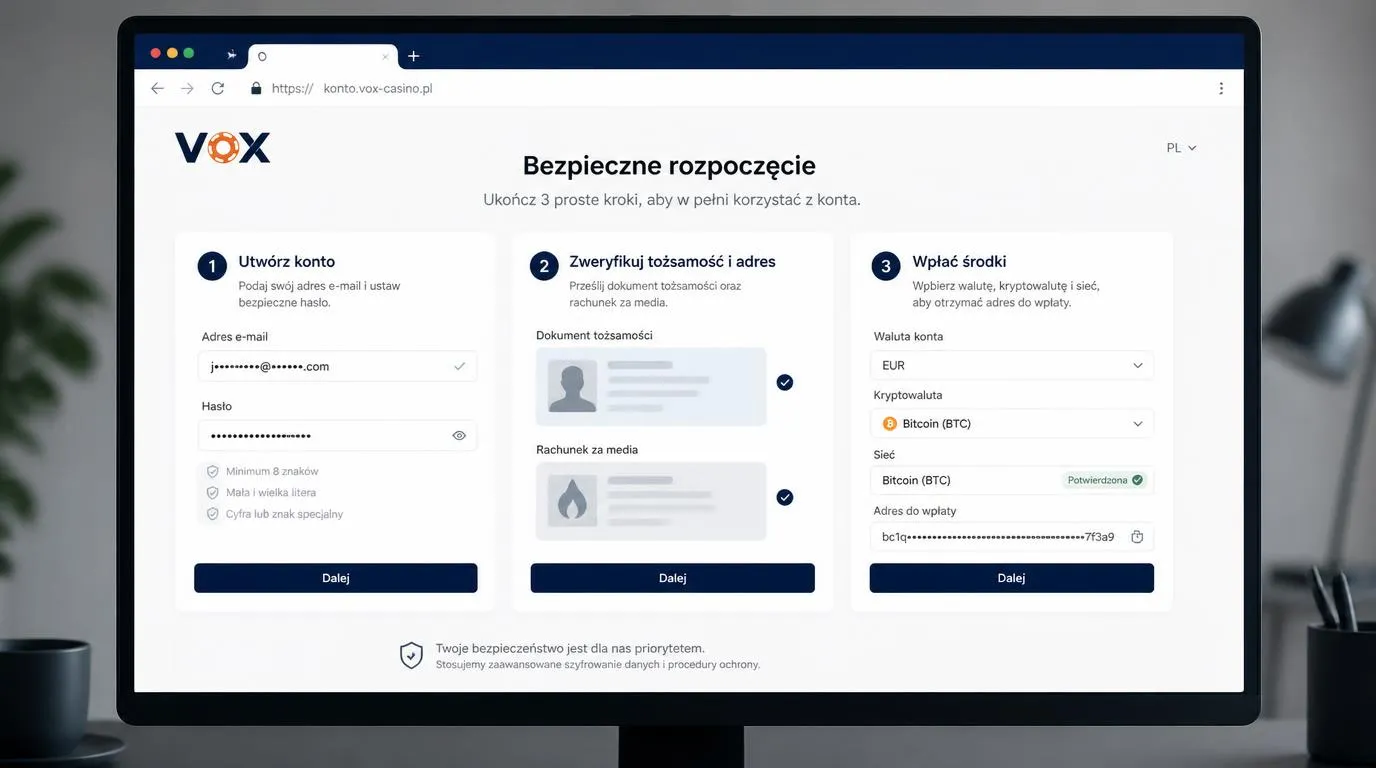Click the Bezpieczne rozpoczęcie heading

tap(669, 165)
